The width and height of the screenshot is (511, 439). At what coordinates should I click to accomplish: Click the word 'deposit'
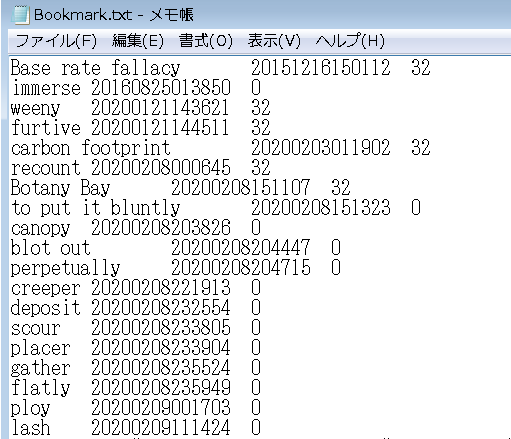coord(45,308)
